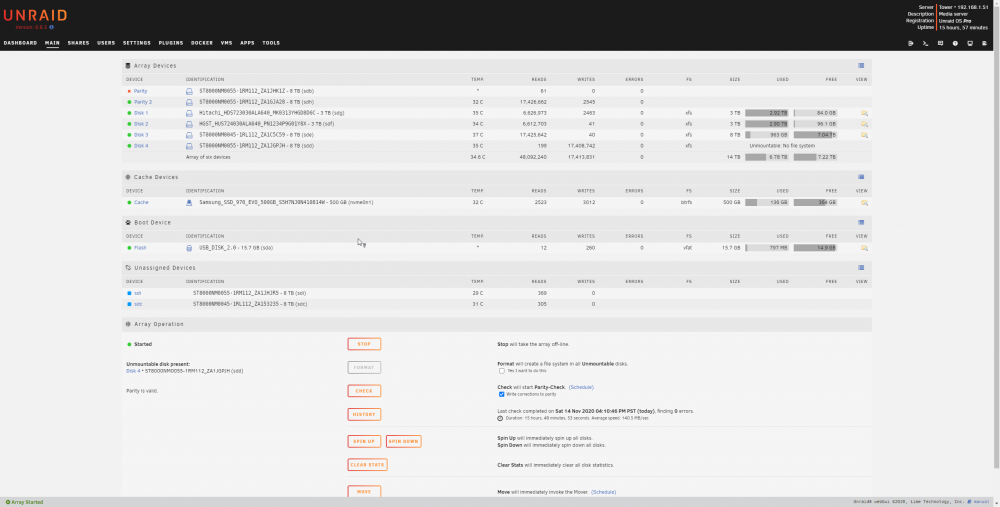Image resolution: width=1000 pixels, height=507 pixels.
Task: Click the Spin Down button
Action: click(x=404, y=441)
